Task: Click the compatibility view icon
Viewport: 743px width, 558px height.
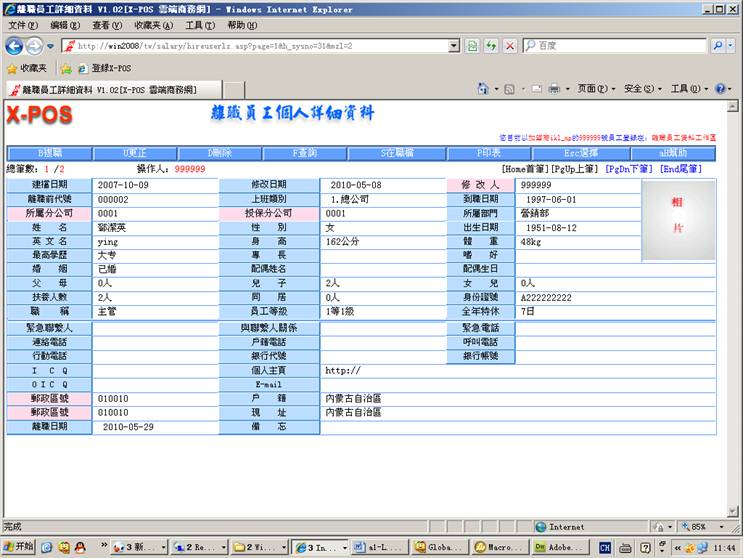Action: coord(471,46)
